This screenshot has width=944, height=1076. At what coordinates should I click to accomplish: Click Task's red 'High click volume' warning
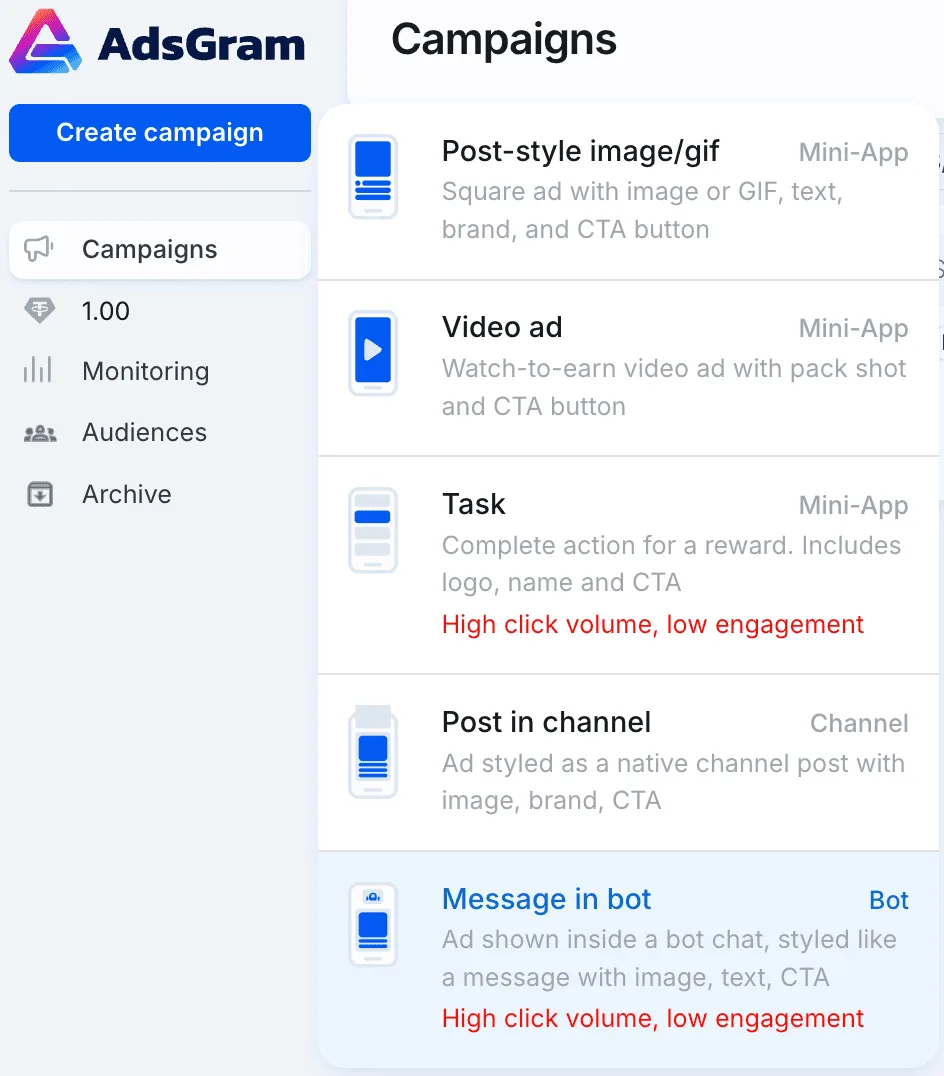coord(652,624)
